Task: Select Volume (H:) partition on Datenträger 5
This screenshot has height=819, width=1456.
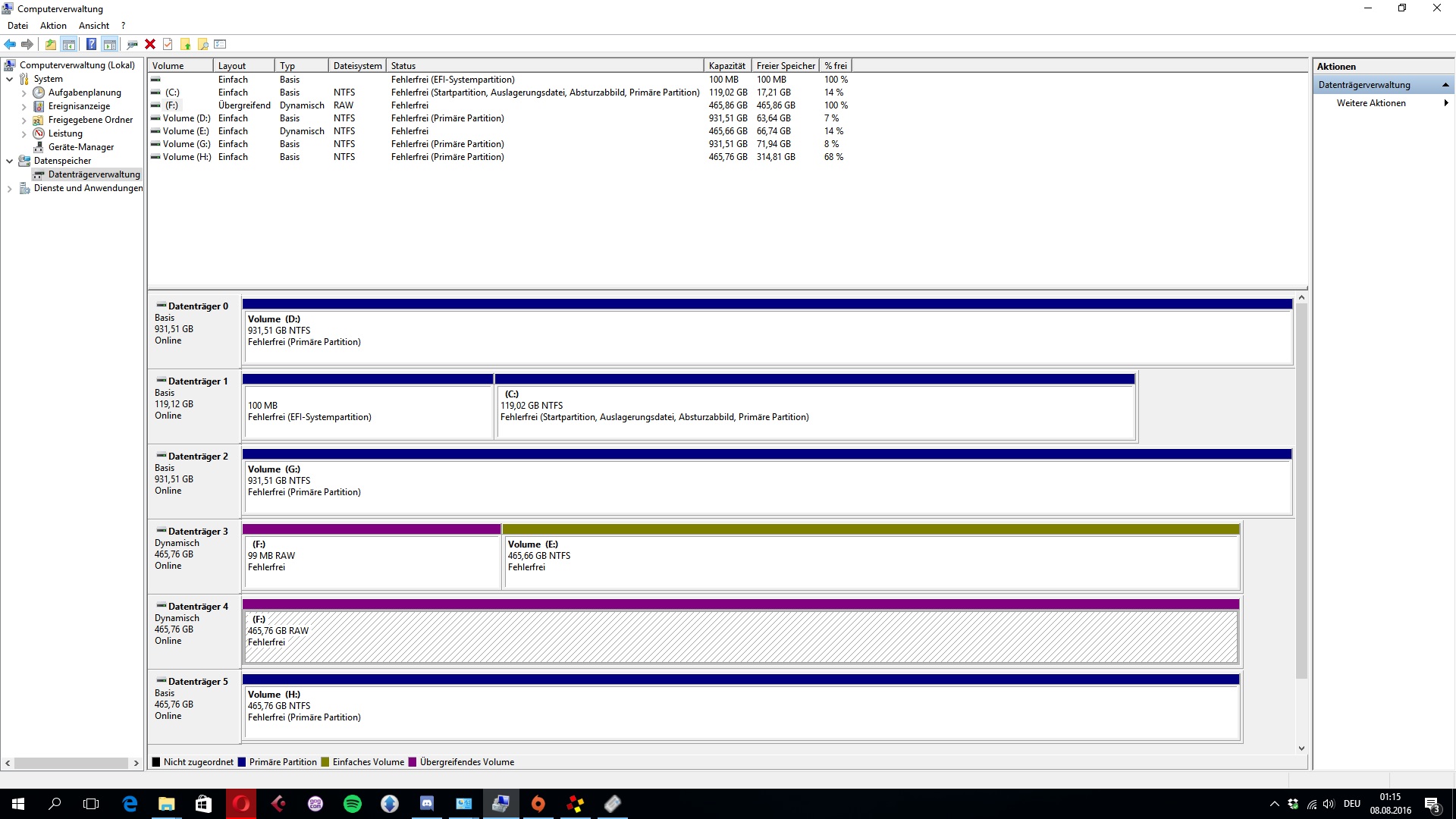Action: [740, 713]
